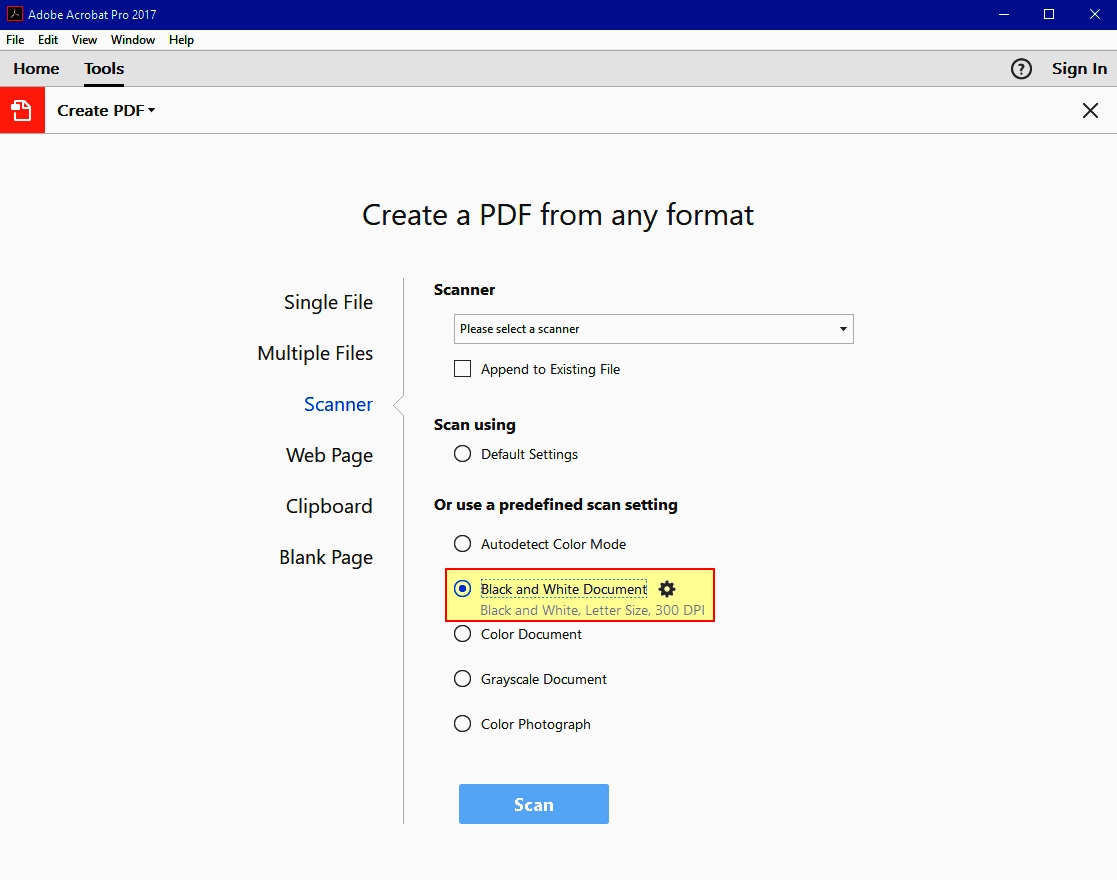
Task: Select Multiple Files source
Action: [315, 353]
